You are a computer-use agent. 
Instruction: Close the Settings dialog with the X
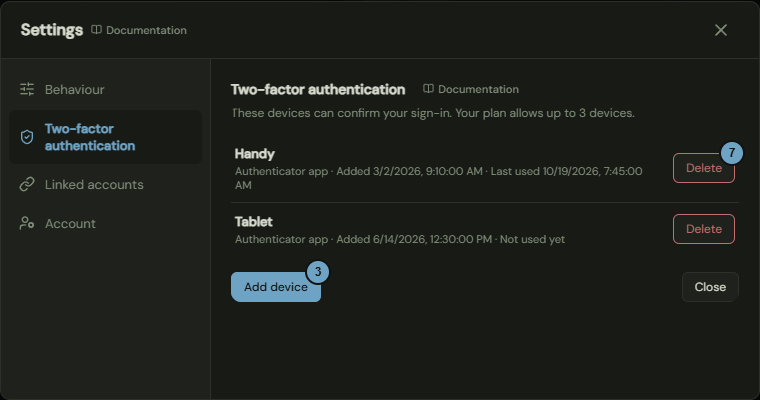(721, 30)
